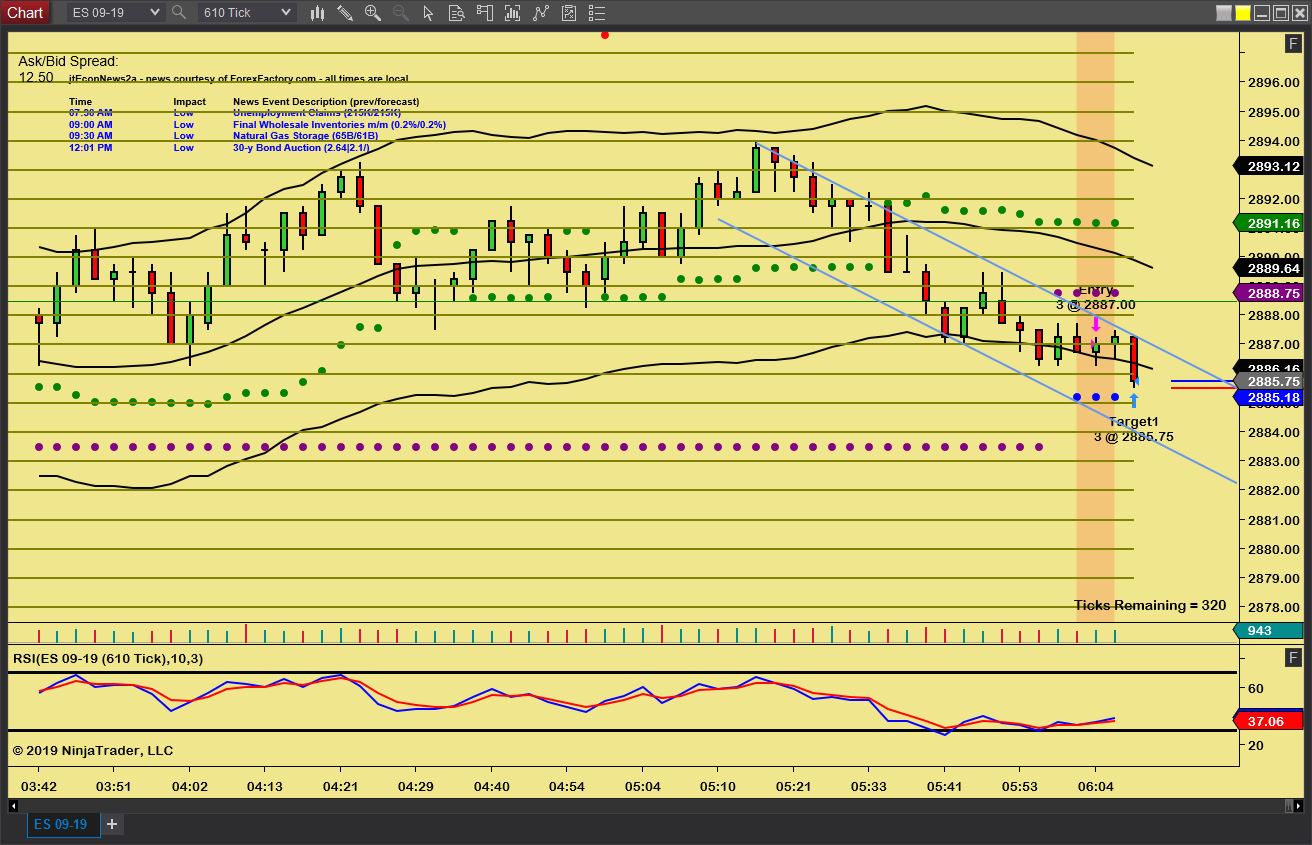Click the red Chart window title label
This screenshot has width=1312, height=845.
(x=25, y=13)
